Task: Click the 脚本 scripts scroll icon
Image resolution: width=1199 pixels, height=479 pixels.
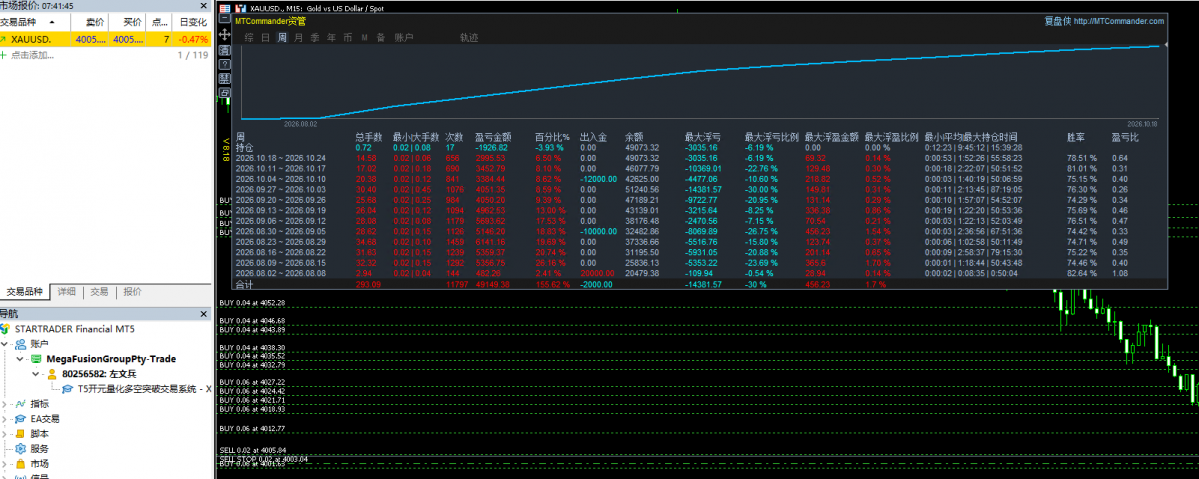Action: (x=21, y=434)
